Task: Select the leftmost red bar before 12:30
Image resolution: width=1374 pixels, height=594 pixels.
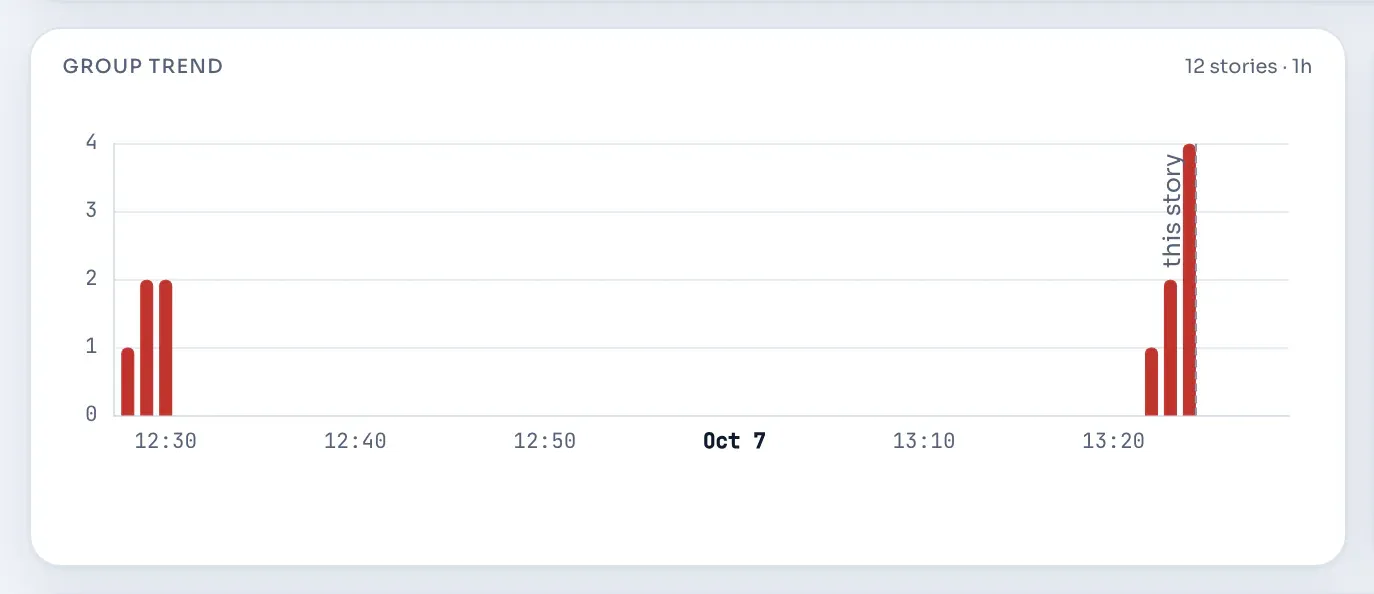Action: (x=127, y=382)
